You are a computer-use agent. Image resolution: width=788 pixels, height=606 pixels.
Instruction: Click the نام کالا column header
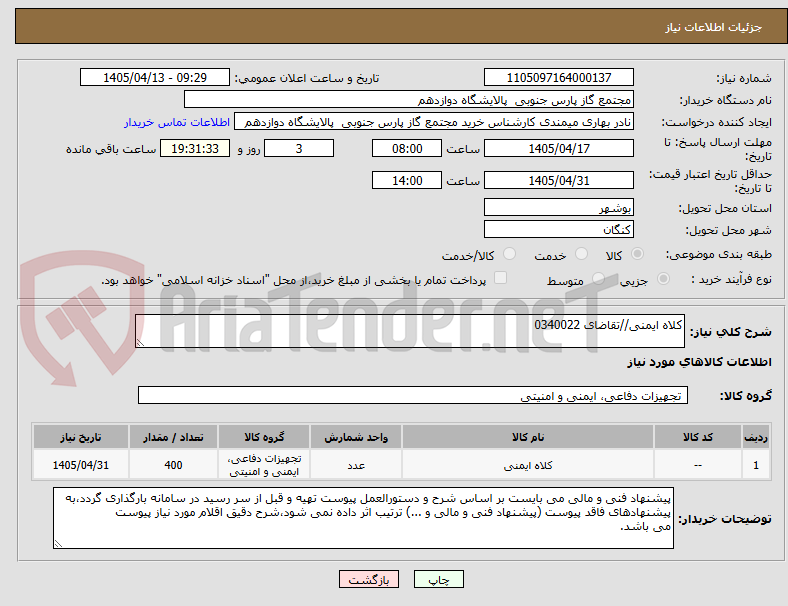pyautogui.click(x=528, y=437)
